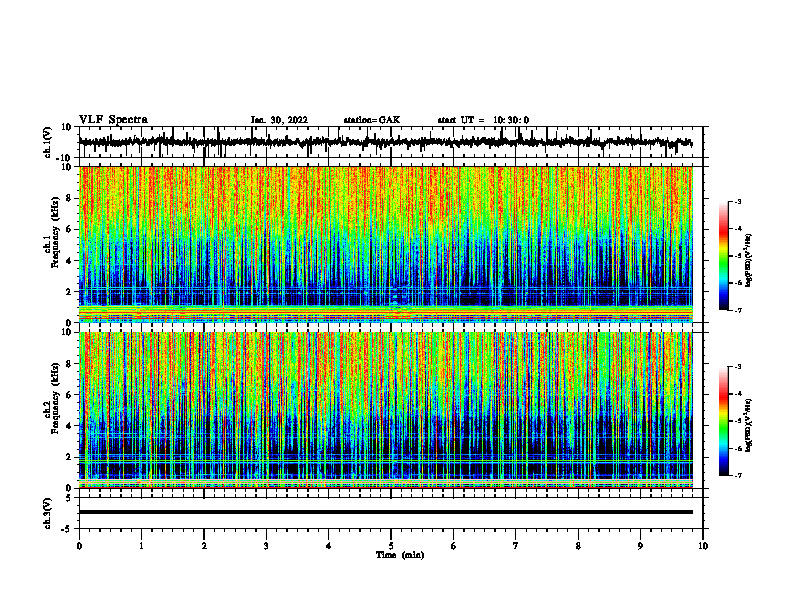Click time axis tick label '4'
The width and height of the screenshot is (792, 612).
[329, 546]
